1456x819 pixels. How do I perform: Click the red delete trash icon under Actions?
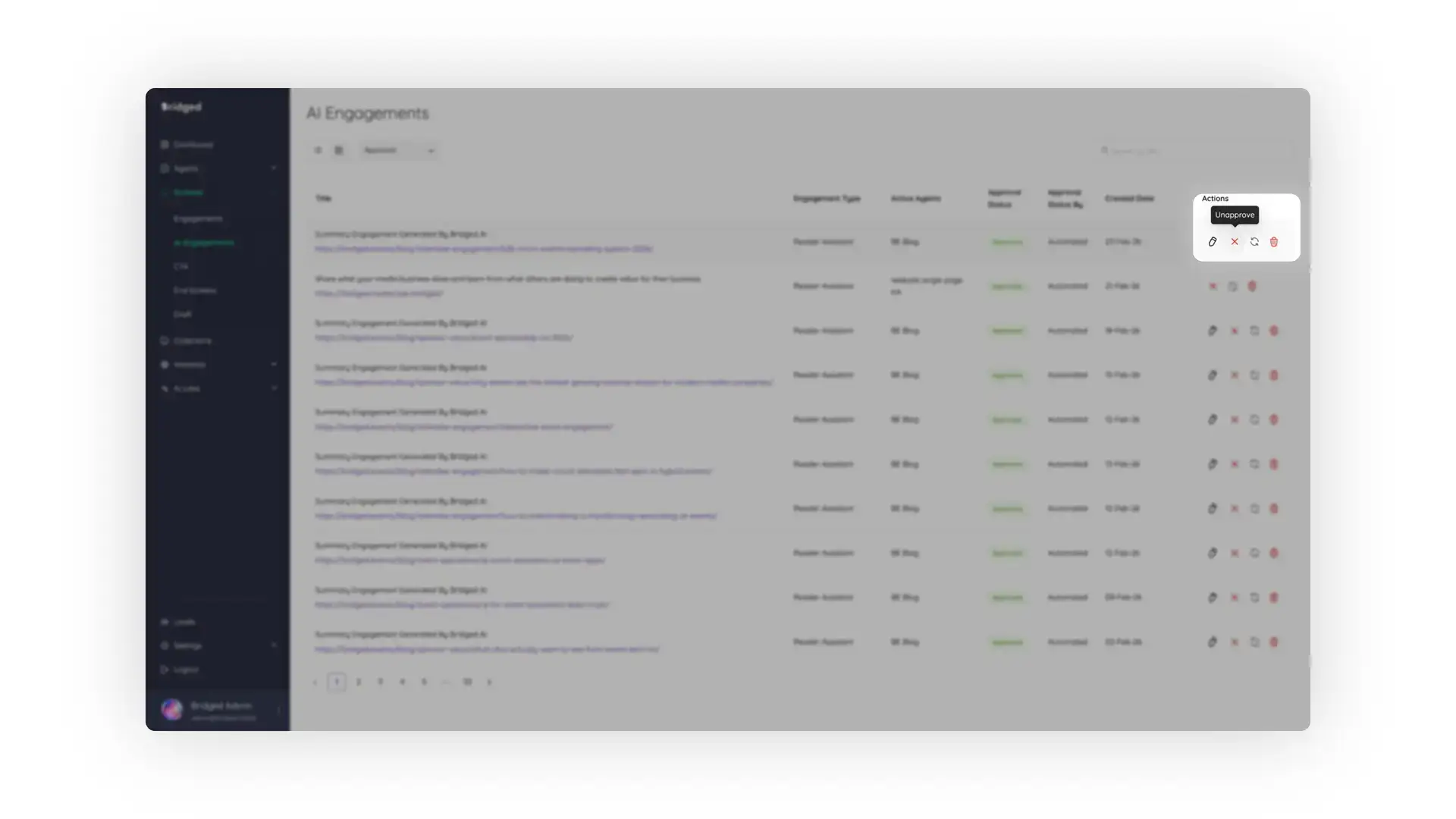pyautogui.click(x=1274, y=242)
